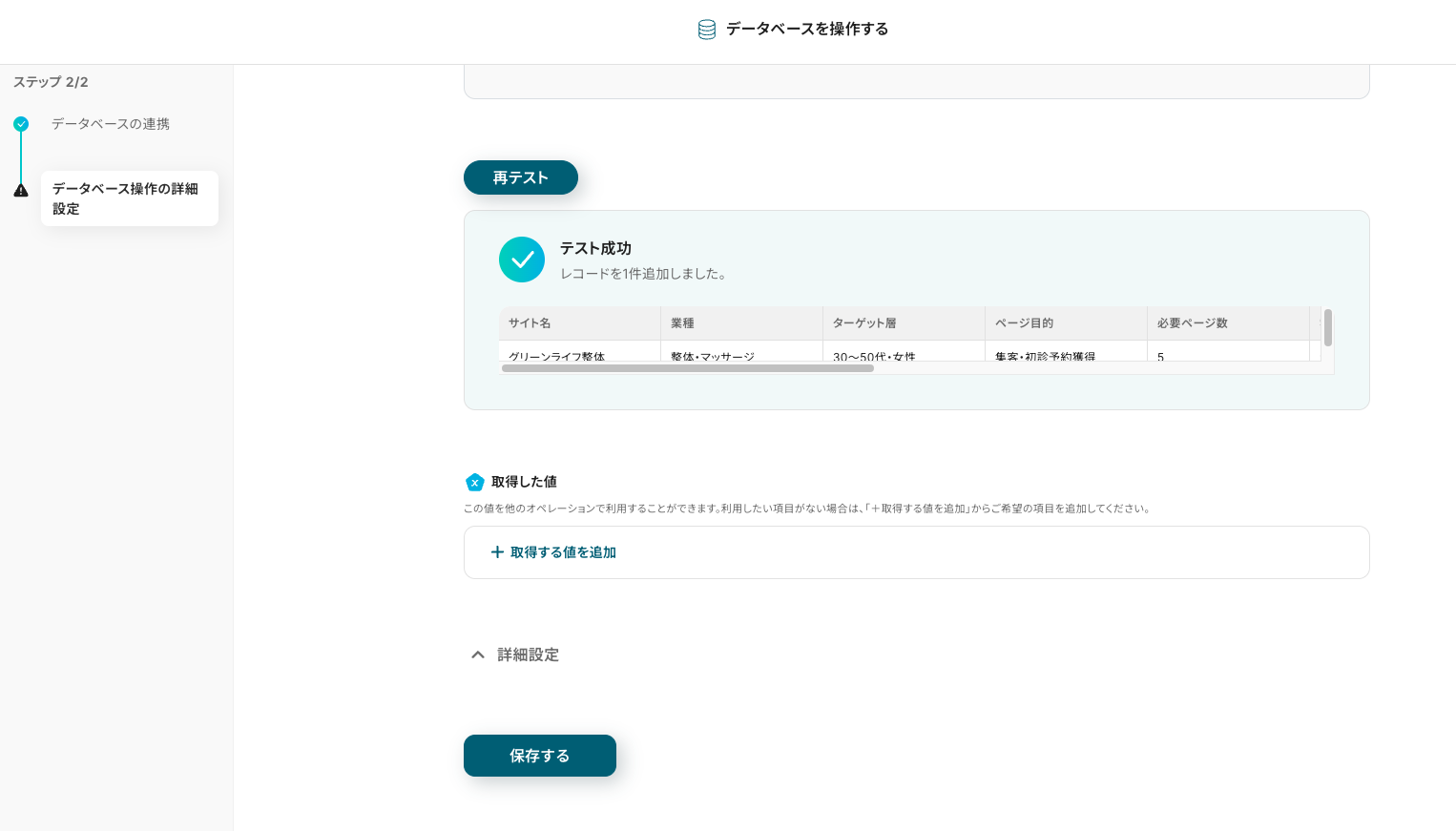The width and height of the screenshot is (1456, 831).
Task: Click the result table's vertical scrollbar
Action: tap(1327, 328)
